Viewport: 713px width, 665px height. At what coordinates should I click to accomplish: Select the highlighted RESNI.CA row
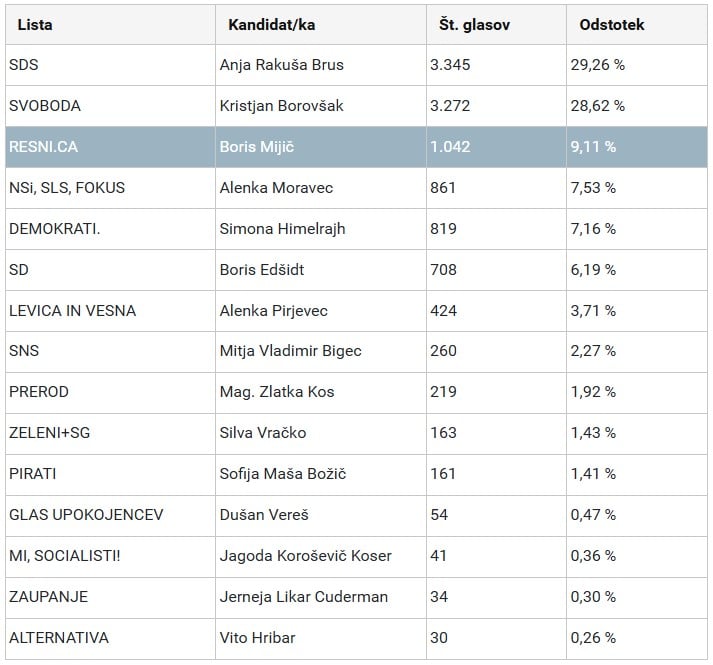(355, 147)
